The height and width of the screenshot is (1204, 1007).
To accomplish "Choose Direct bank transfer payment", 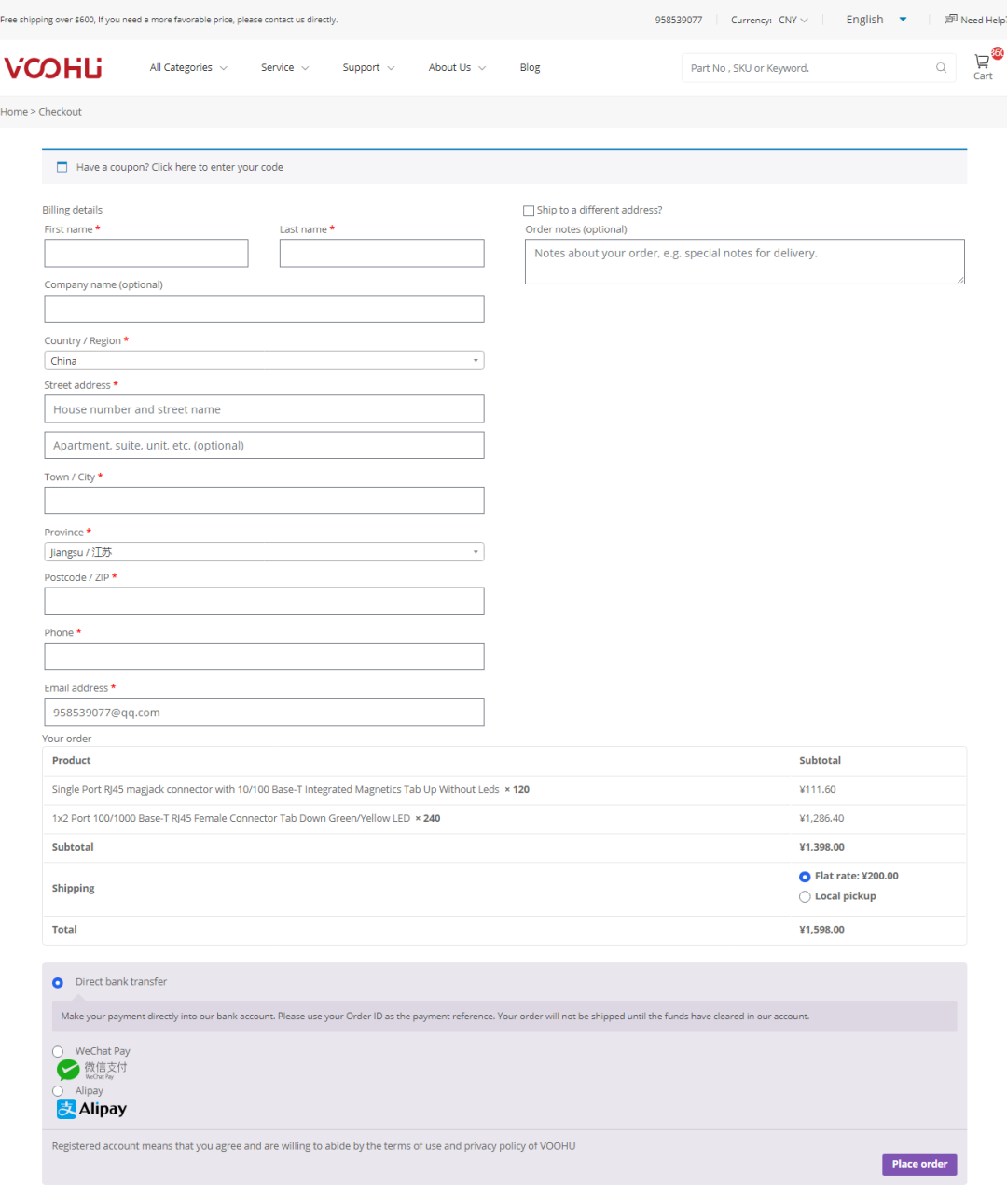I will click(58, 983).
